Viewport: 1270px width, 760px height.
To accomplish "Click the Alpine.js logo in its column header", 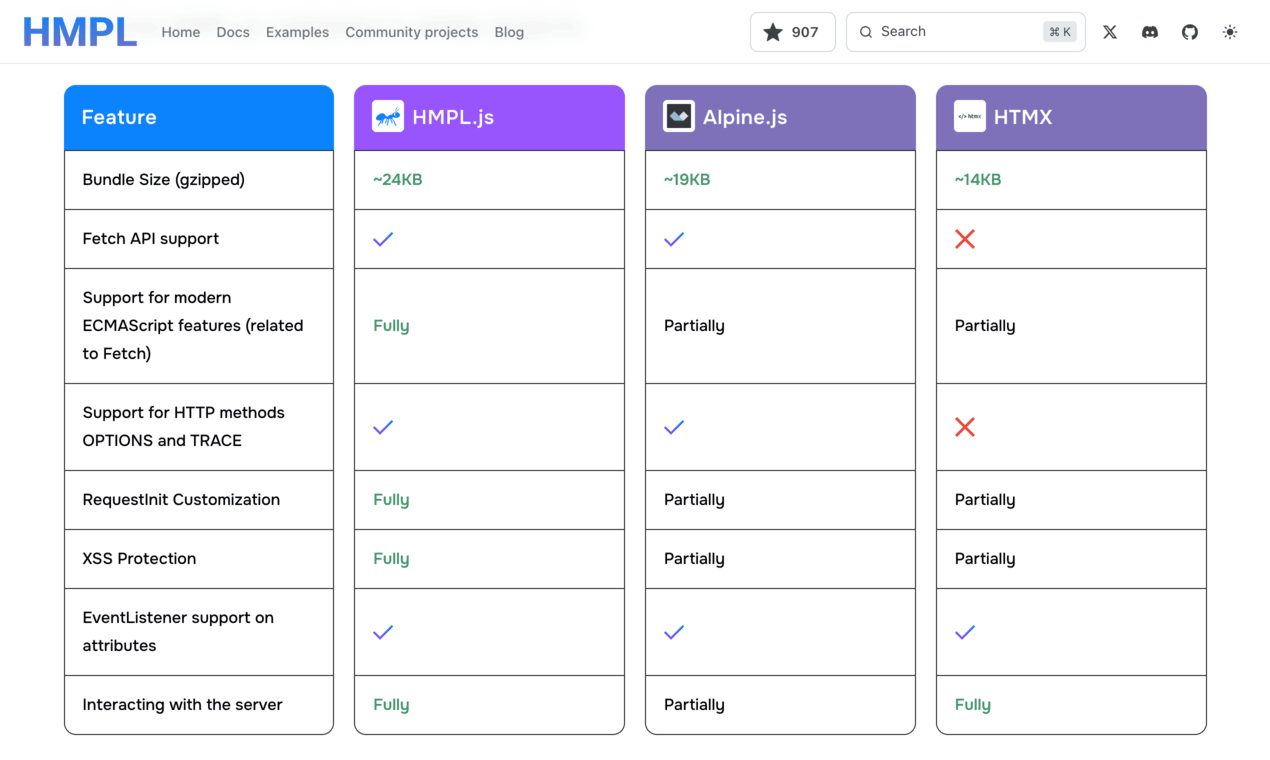I will coord(678,116).
